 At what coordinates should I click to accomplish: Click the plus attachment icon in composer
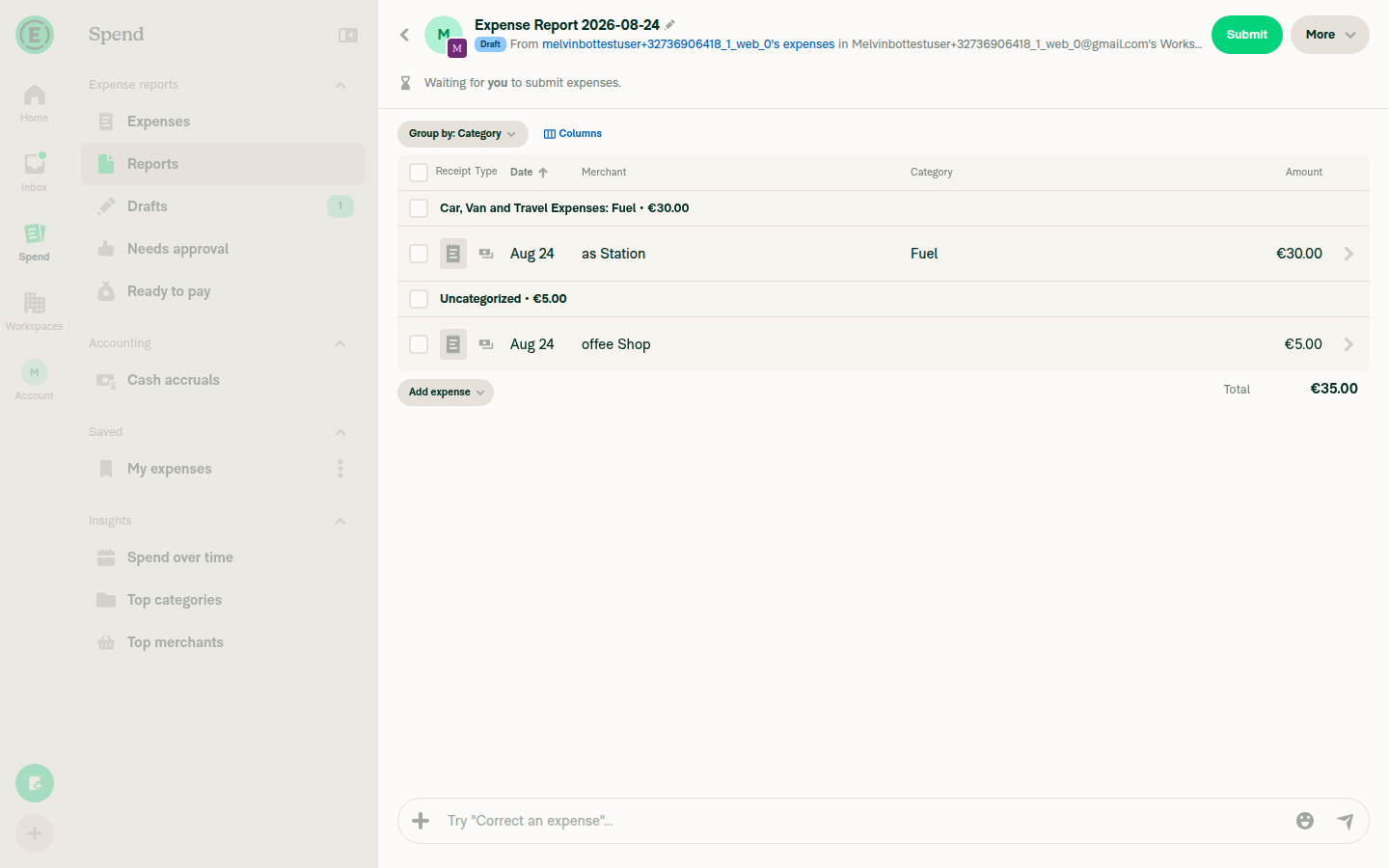(x=421, y=821)
